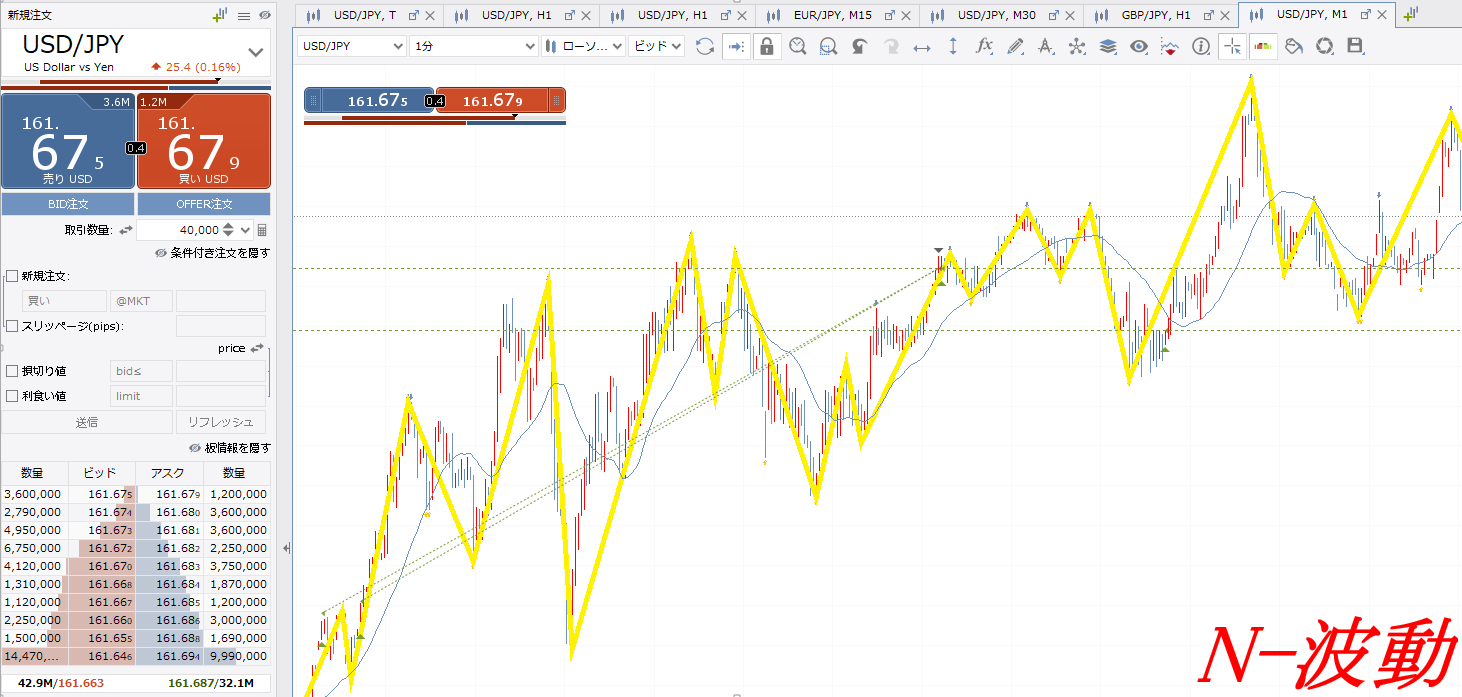Click the OFFER注文 button

[x=204, y=203]
